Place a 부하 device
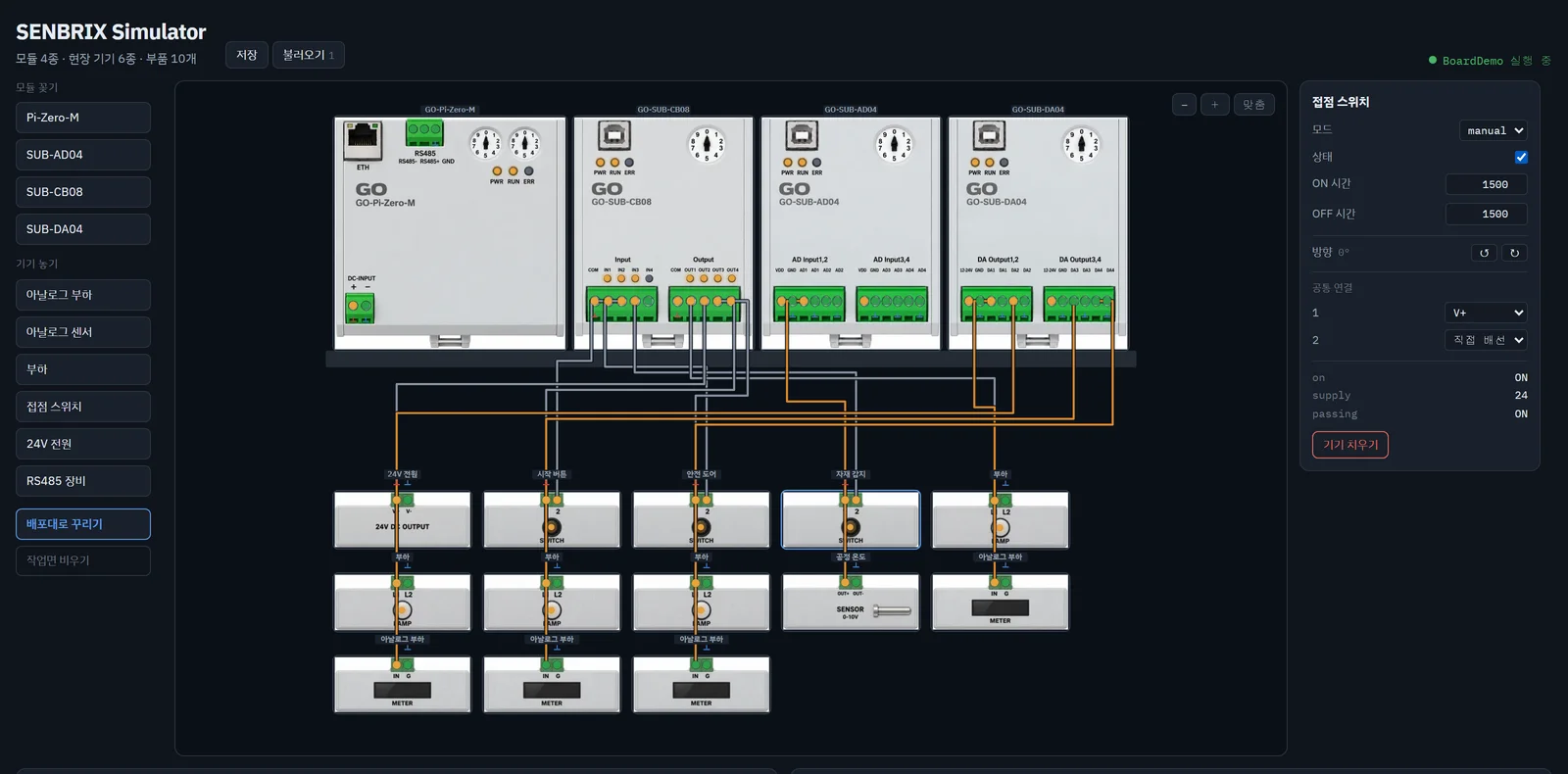Screen dimensions: 1568x774 click(x=83, y=369)
